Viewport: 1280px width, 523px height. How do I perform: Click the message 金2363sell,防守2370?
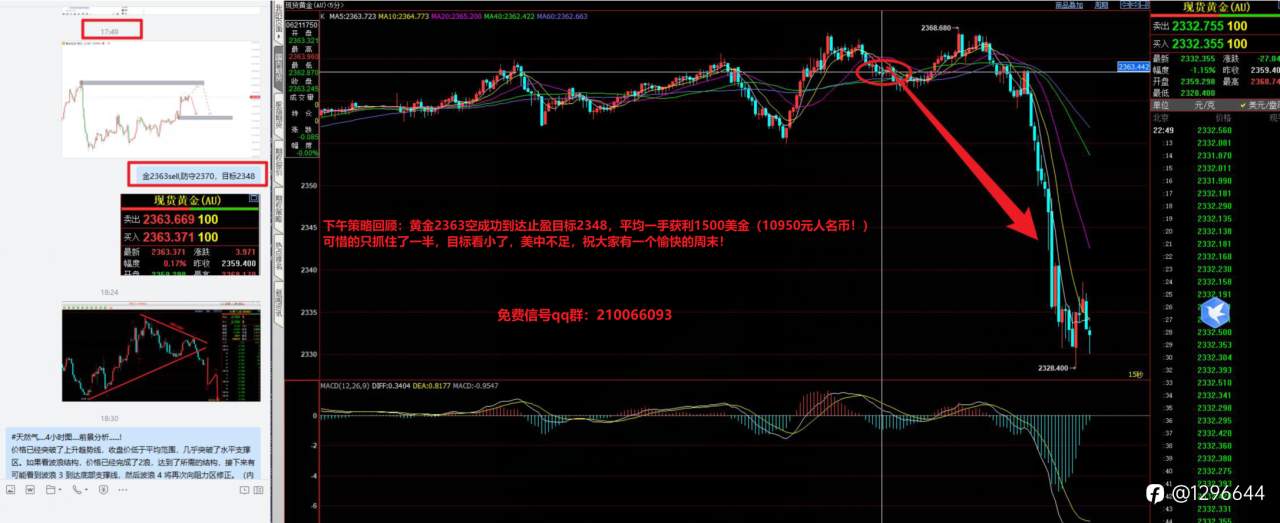pyautogui.click(x=198, y=175)
